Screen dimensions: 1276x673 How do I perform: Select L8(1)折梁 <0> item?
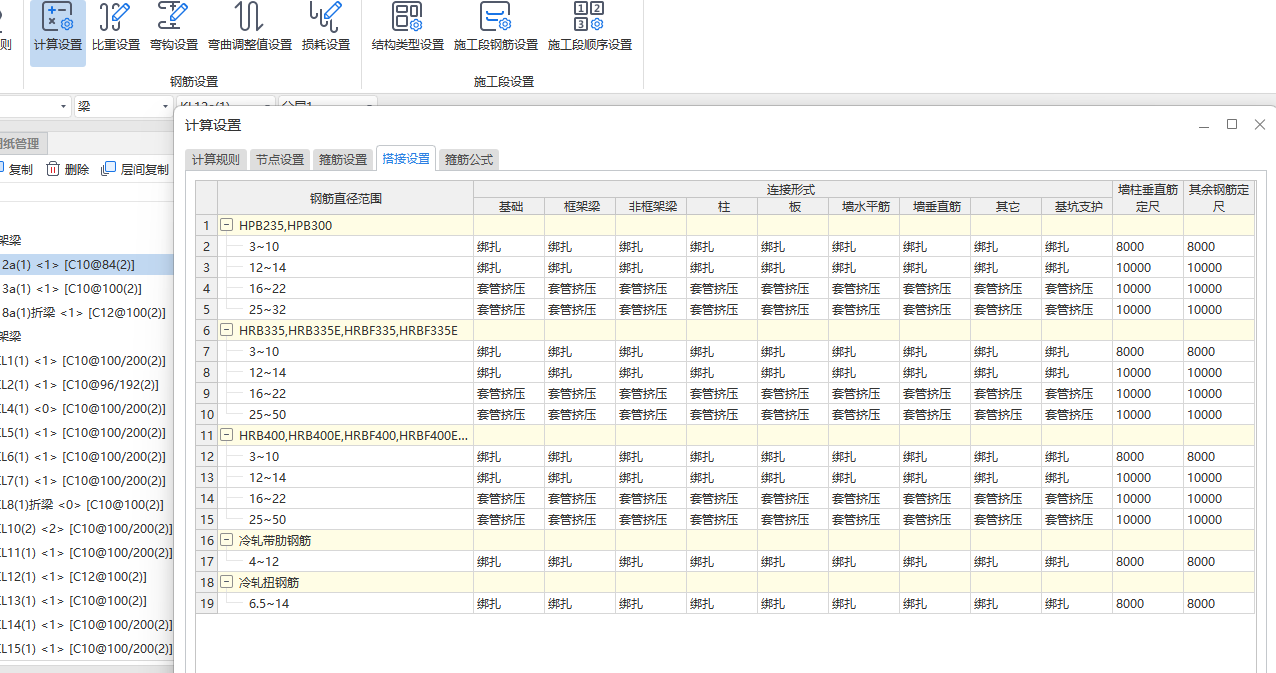[82, 505]
